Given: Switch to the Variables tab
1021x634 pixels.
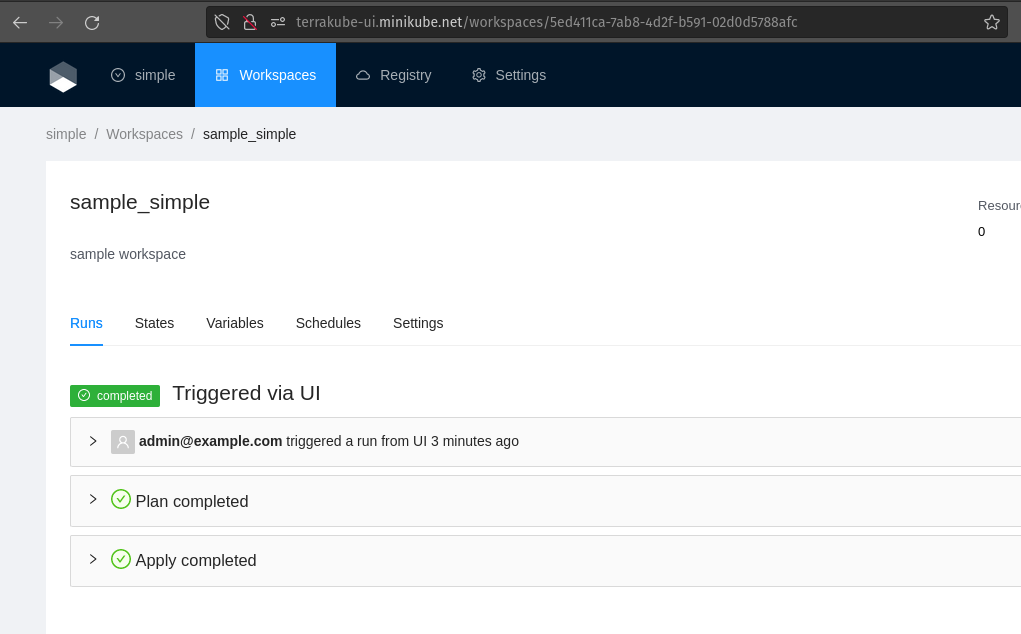Looking at the screenshot, I should tap(234, 323).
